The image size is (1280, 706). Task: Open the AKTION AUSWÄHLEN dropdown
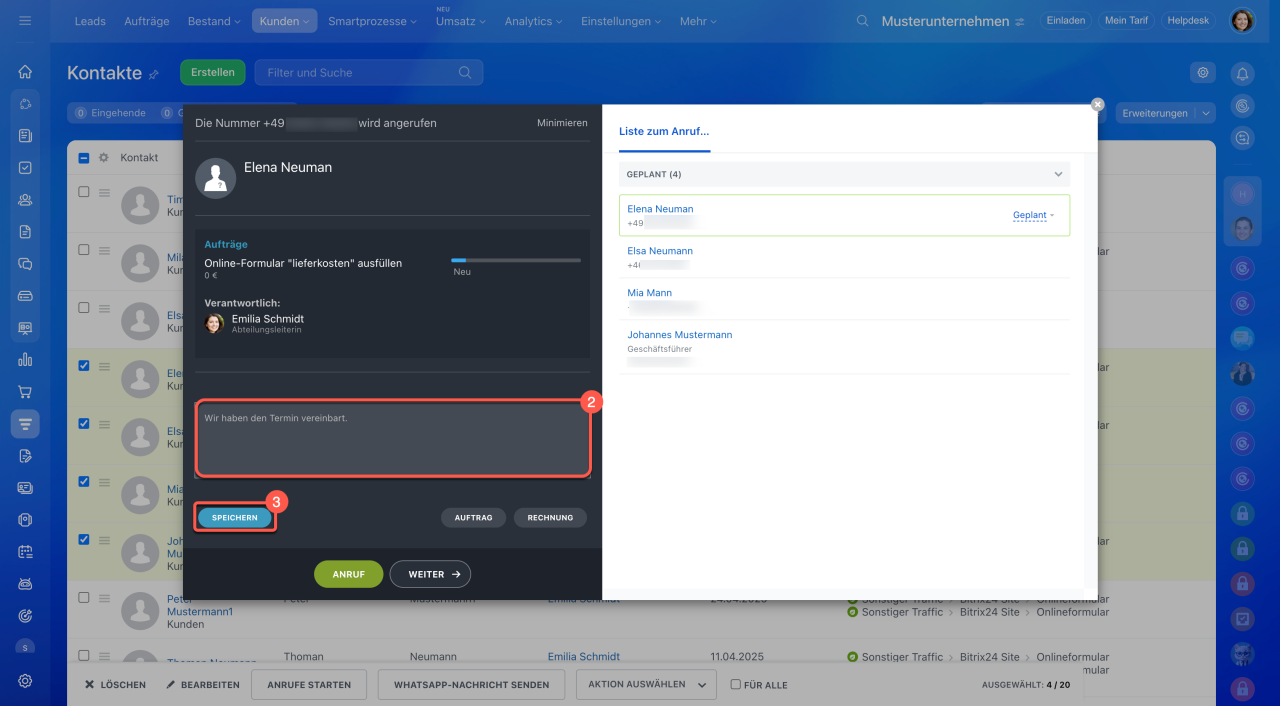click(647, 685)
